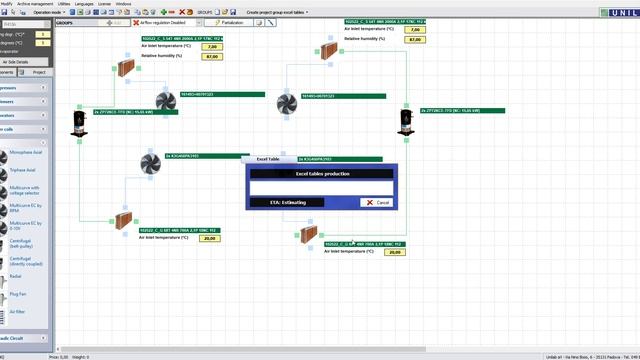640x360 pixels.
Task: Select the Air filter component
Action: click(x=17, y=311)
